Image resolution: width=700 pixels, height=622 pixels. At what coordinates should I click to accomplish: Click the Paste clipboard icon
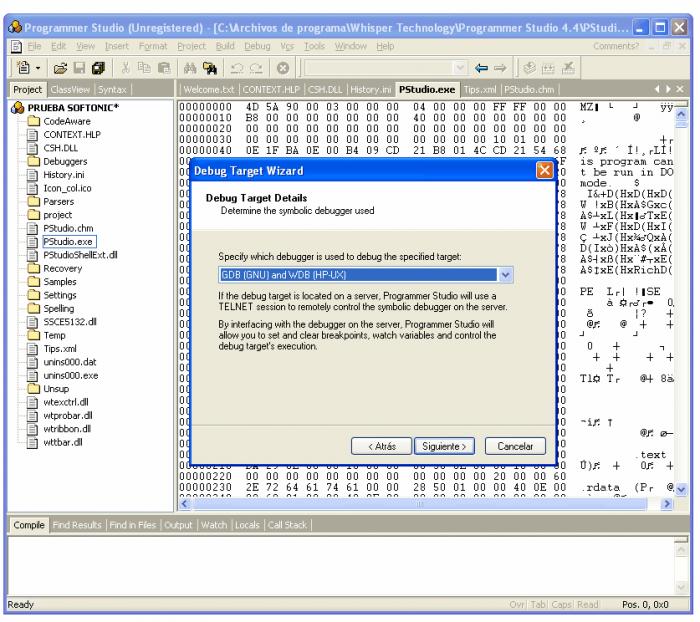(x=164, y=68)
